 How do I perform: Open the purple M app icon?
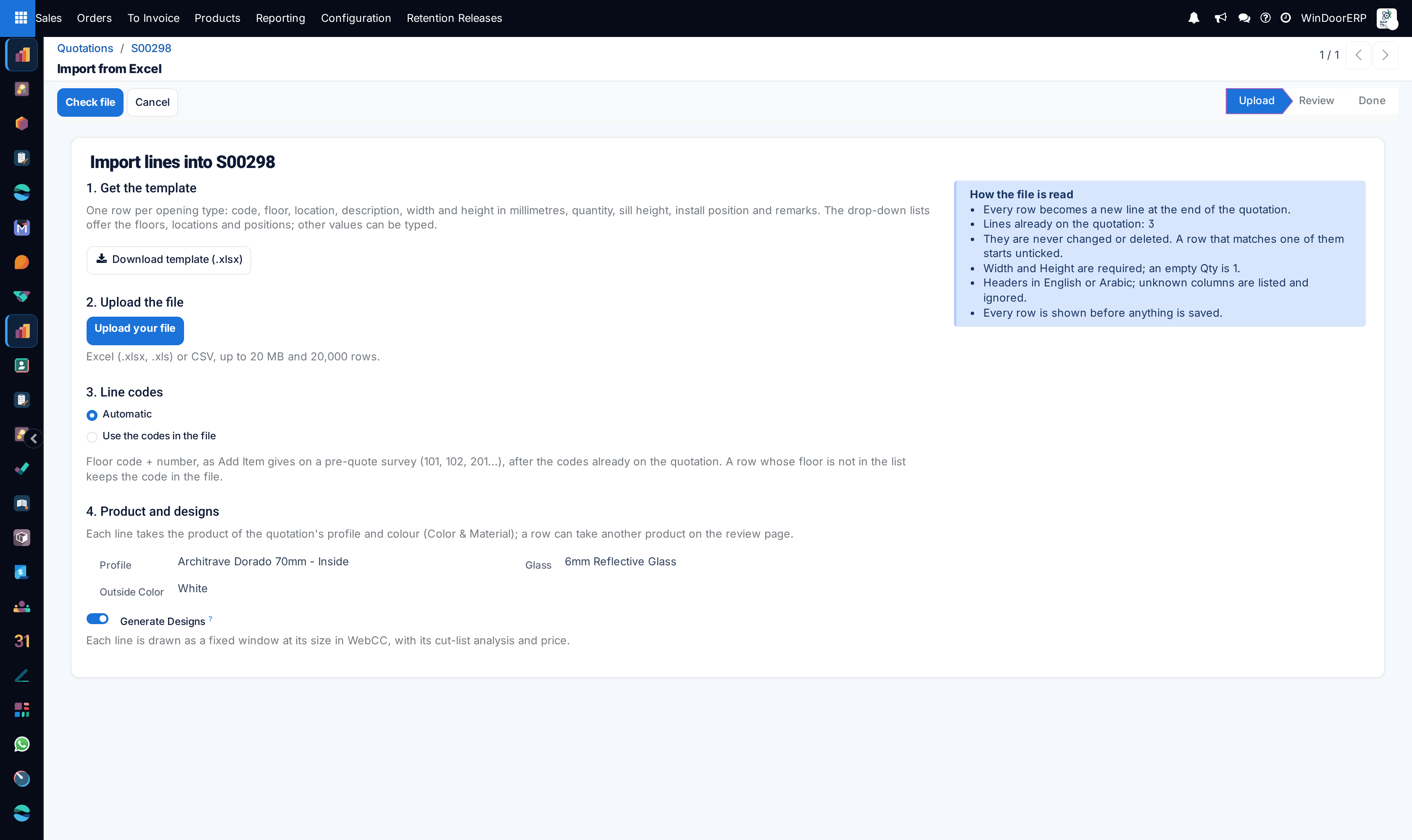tap(21, 228)
